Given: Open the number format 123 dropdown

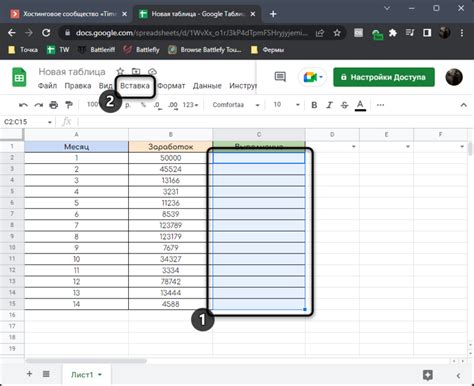Looking at the screenshot, I should click(190, 105).
